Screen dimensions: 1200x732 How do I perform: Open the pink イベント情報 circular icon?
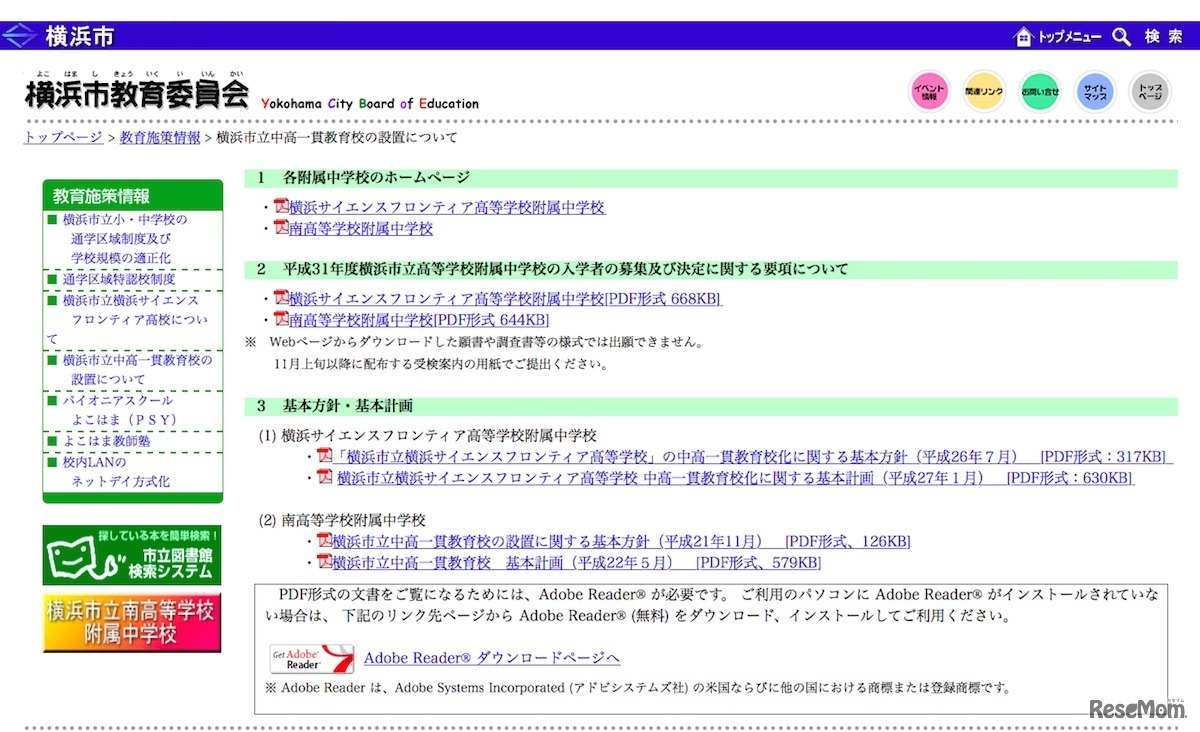(x=929, y=89)
